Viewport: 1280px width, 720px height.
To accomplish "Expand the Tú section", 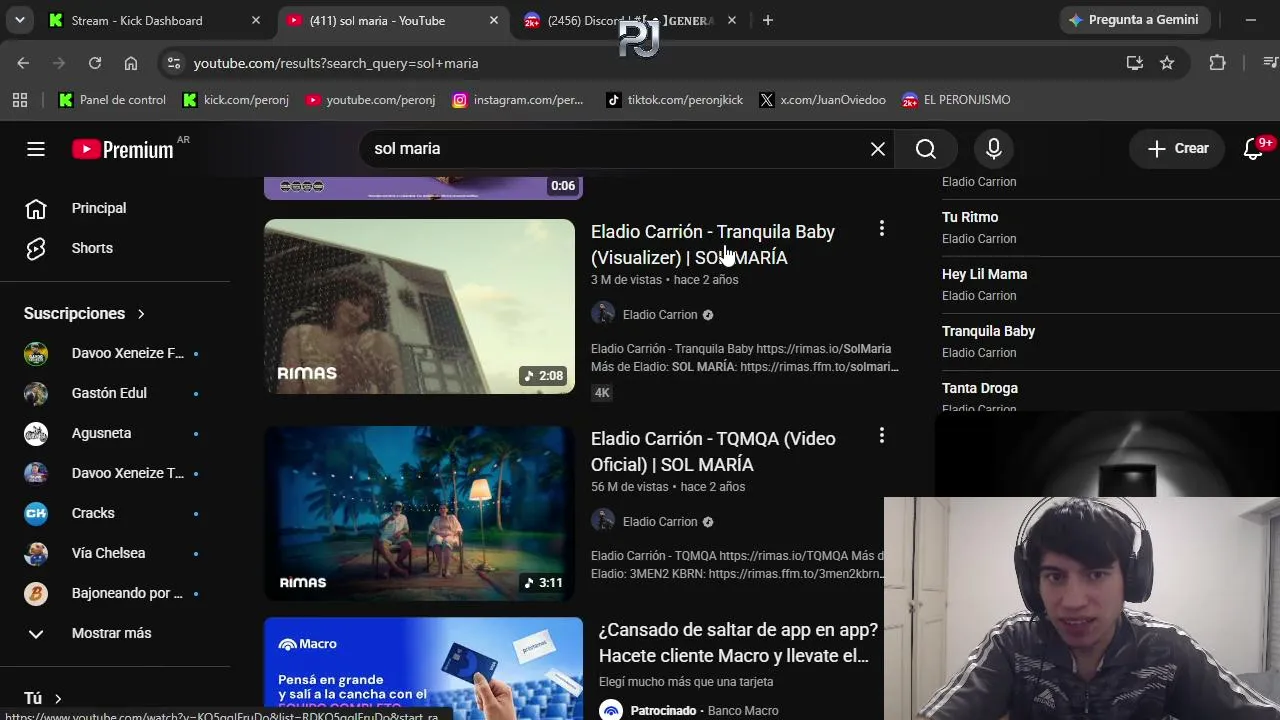I will [x=43, y=698].
